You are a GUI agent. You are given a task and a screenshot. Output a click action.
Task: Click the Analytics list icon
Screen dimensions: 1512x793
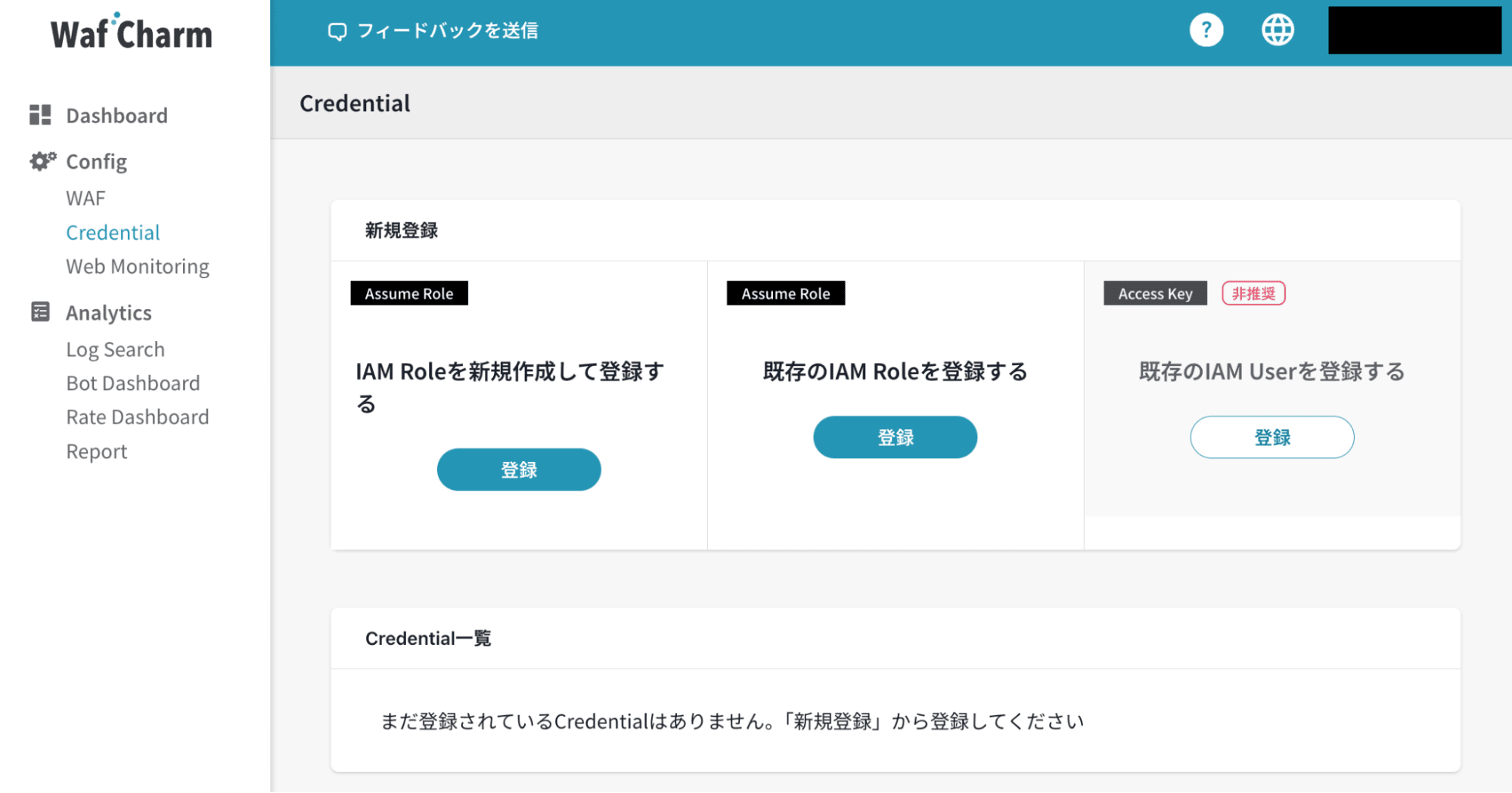pos(40,312)
